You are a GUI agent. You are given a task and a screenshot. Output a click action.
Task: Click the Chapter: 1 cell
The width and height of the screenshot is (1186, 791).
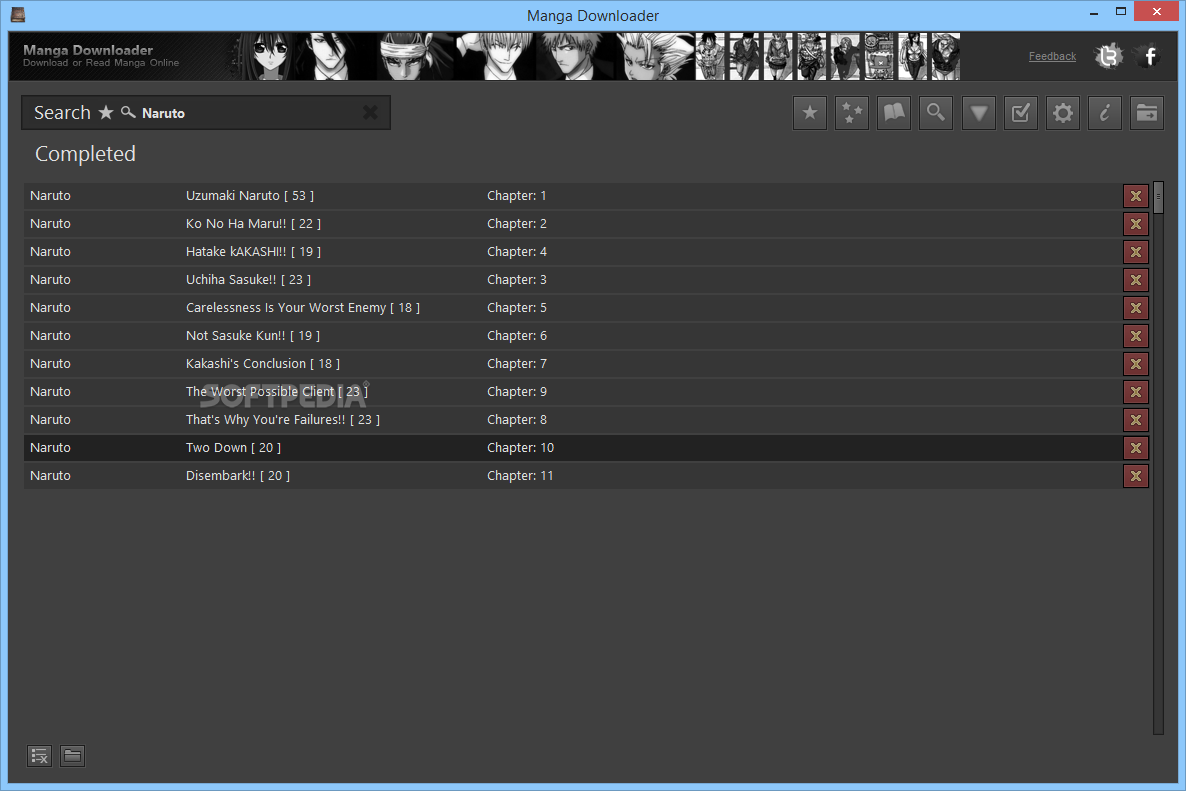[517, 196]
